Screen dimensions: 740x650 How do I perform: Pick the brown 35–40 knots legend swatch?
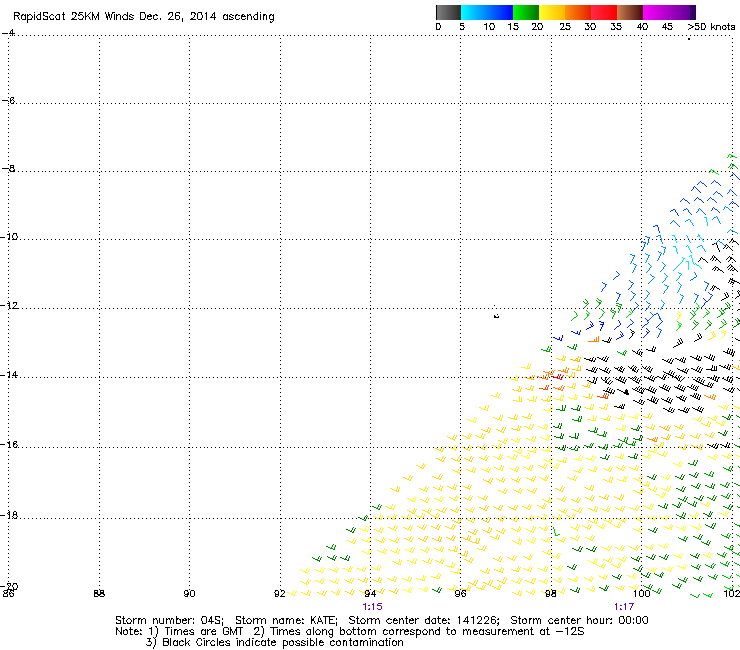point(630,12)
